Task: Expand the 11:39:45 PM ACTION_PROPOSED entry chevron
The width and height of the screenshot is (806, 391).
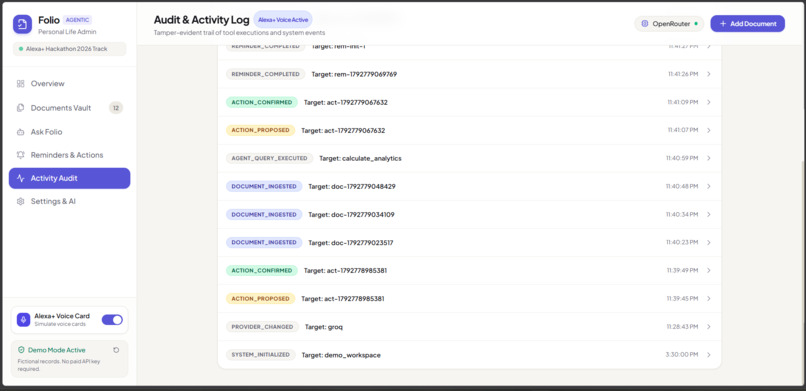Action: point(709,299)
